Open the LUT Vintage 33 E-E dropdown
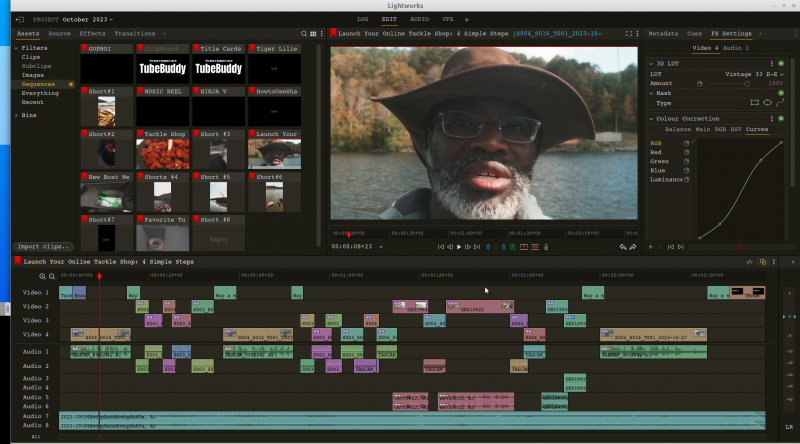The image size is (800, 444). point(750,75)
